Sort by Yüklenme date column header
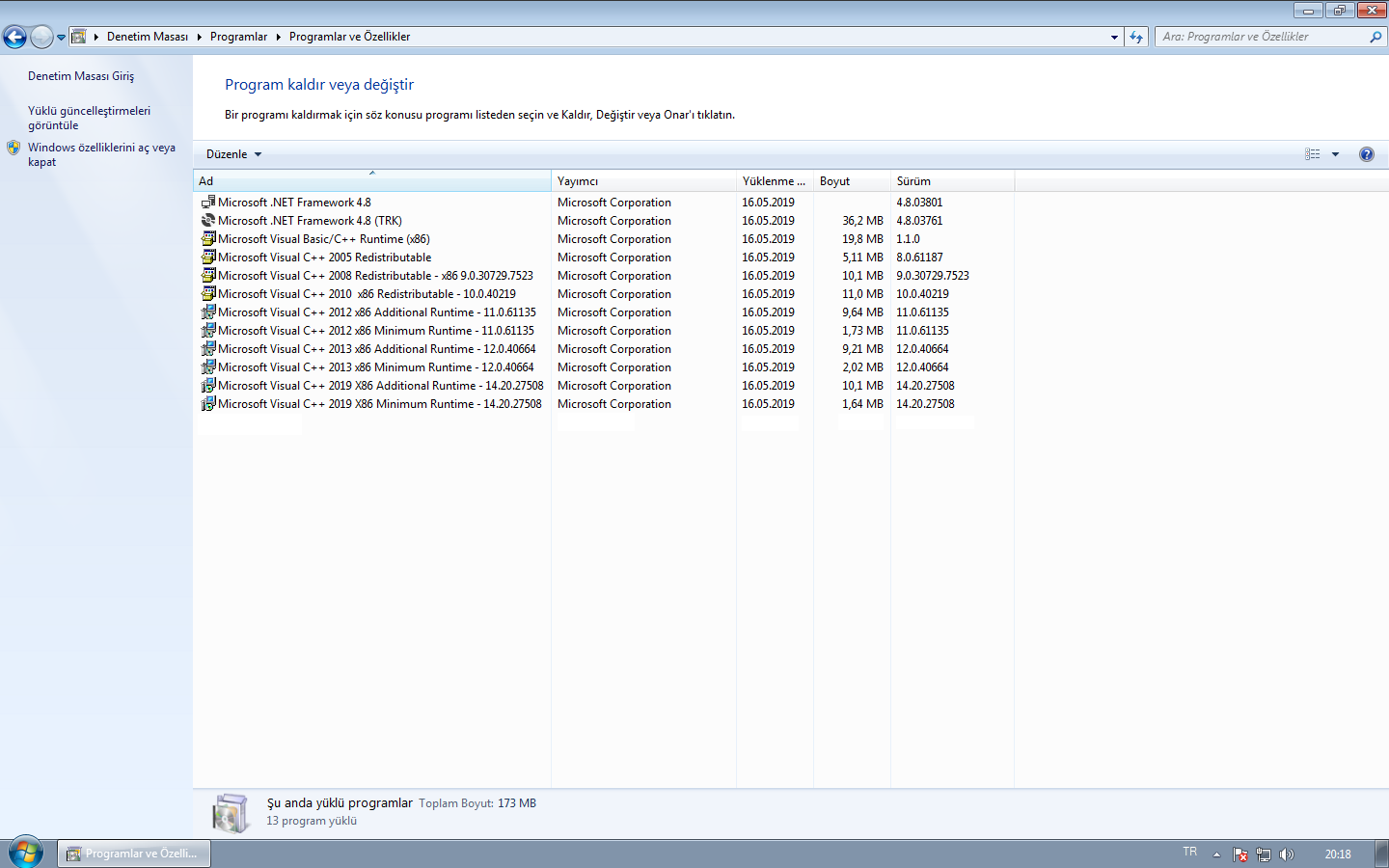 tap(775, 181)
